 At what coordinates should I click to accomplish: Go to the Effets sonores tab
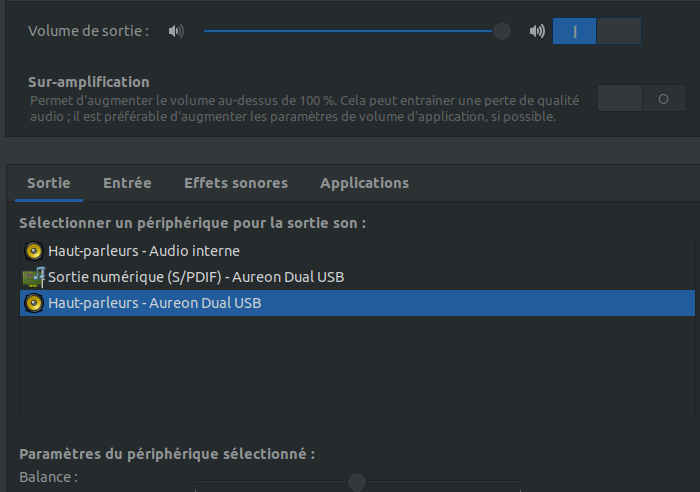click(x=236, y=183)
